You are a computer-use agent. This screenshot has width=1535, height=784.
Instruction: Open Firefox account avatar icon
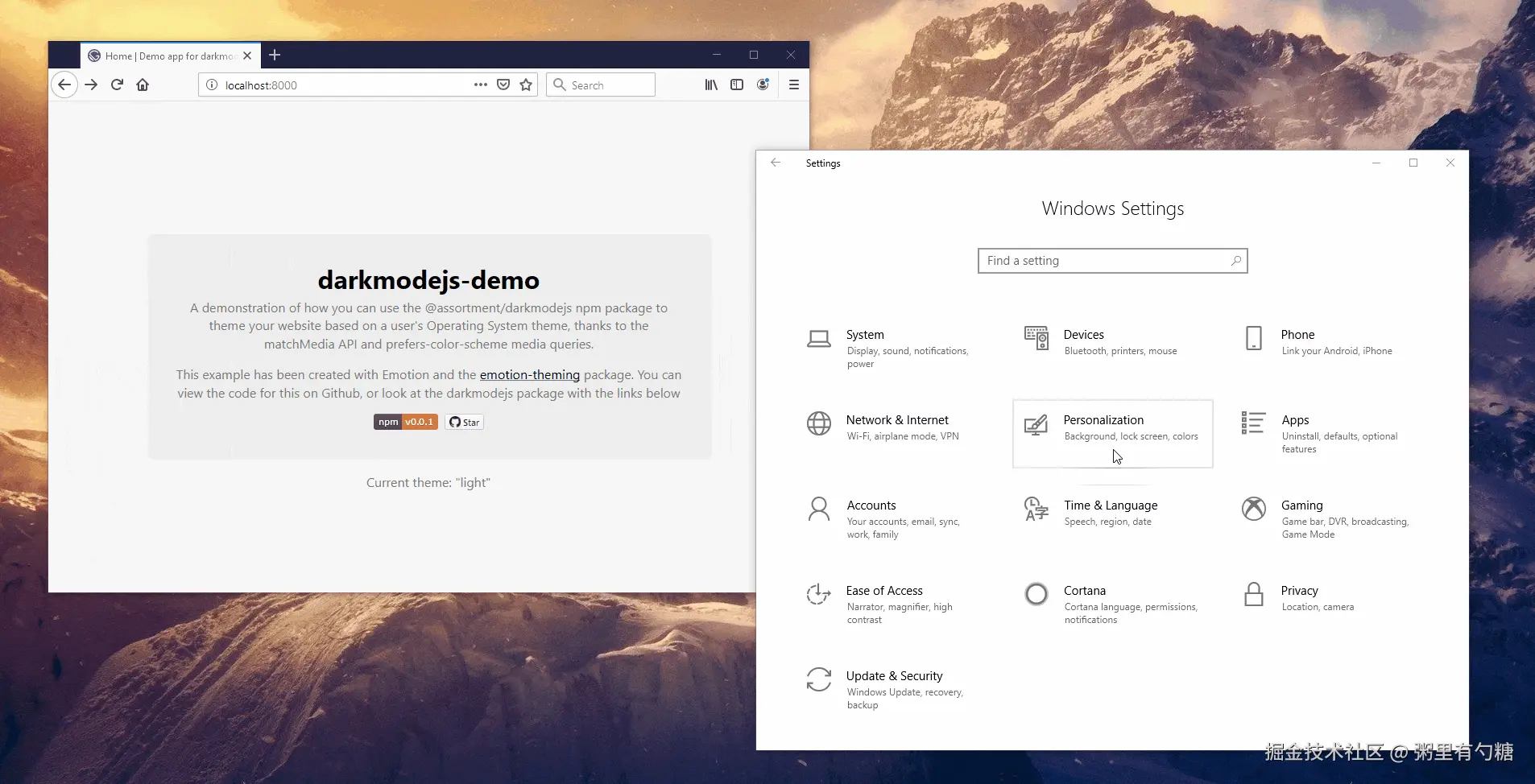(x=763, y=85)
